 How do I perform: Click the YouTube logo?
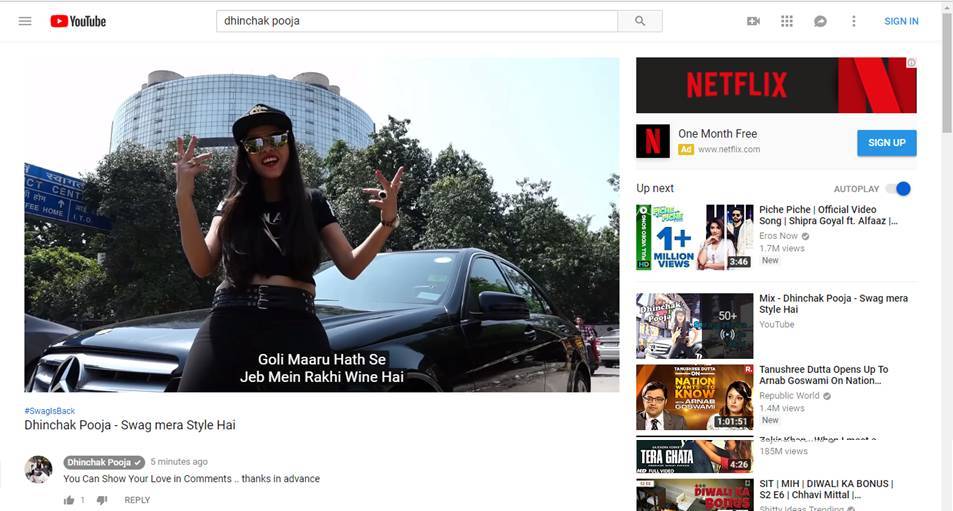78,21
